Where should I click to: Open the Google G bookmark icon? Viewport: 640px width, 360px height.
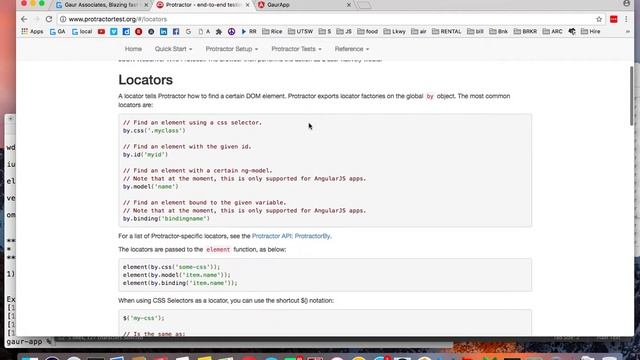188,31
